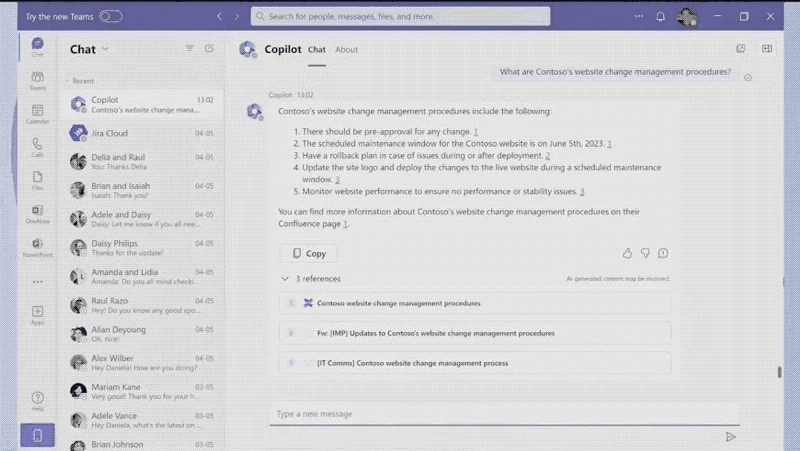Click the search box at top
Viewport: 800px width, 451px height.
pyautogui.click(x=401, y=16)
